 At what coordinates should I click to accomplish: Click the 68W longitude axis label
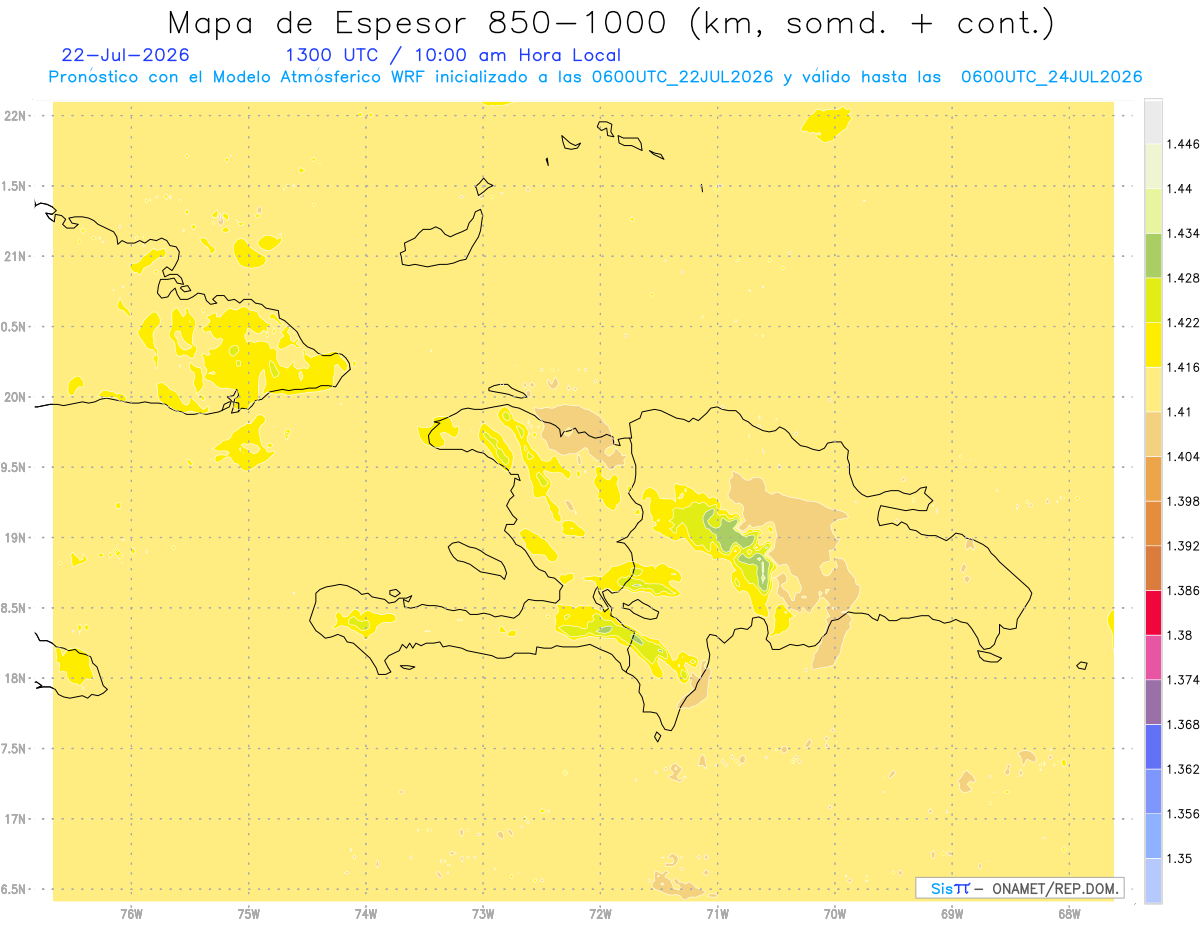1069,914
